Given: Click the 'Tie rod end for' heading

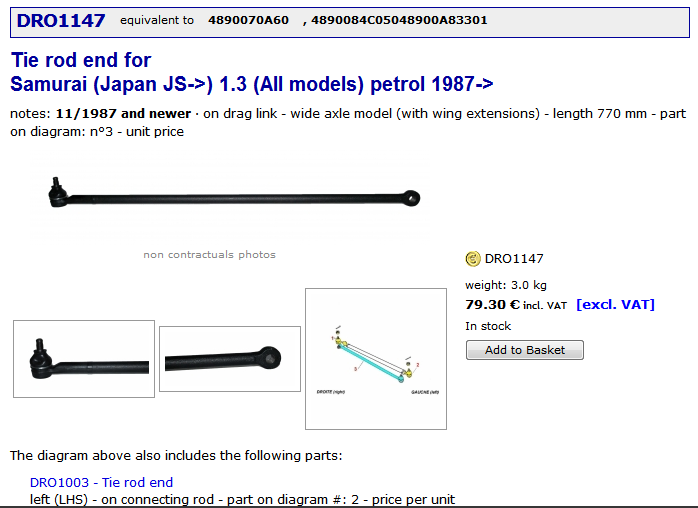Looking at the screenshot, I should click(x=81, y=60).
